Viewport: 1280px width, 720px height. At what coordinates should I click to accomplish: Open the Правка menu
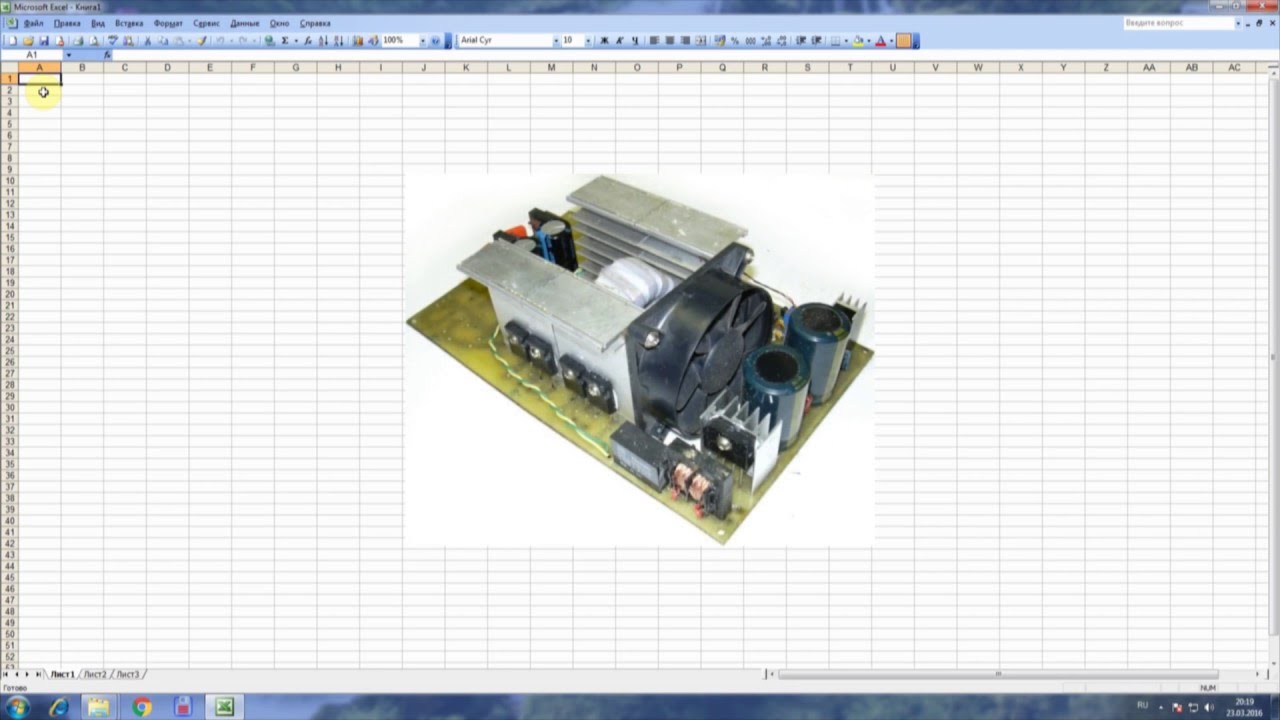point(67,23)
